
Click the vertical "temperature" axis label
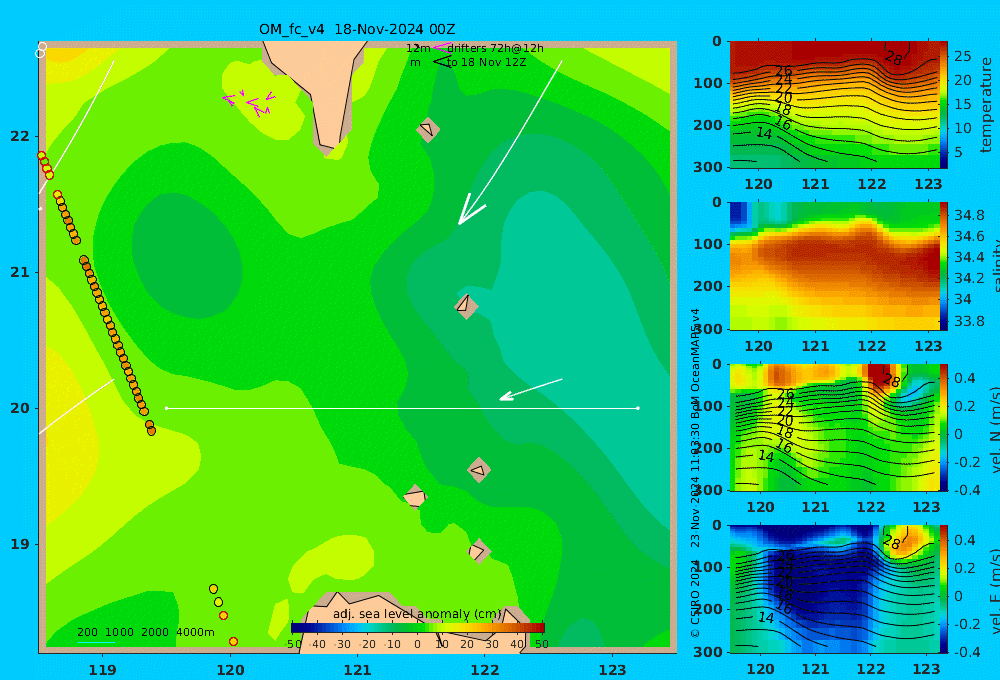click(x=986, y=105)
